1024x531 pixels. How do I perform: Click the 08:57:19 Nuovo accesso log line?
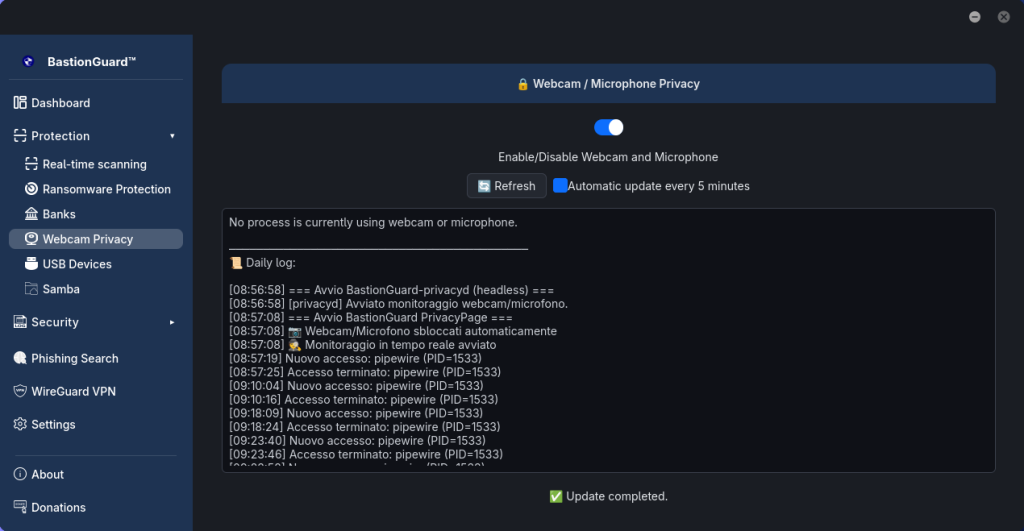coord(355,359)
